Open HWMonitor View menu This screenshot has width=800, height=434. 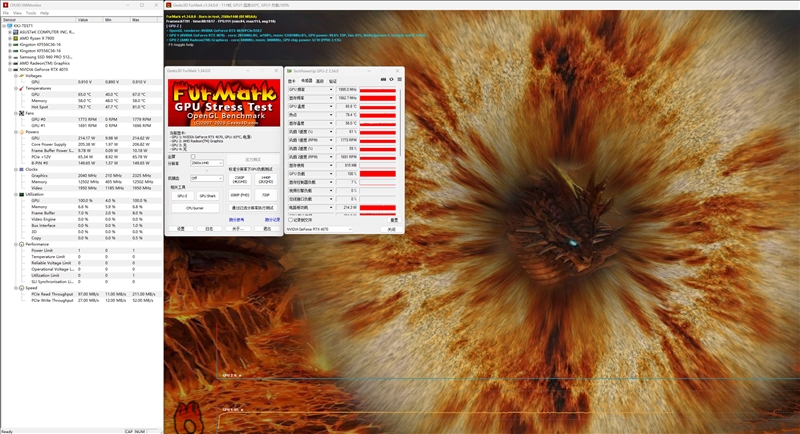coord(17,13)
